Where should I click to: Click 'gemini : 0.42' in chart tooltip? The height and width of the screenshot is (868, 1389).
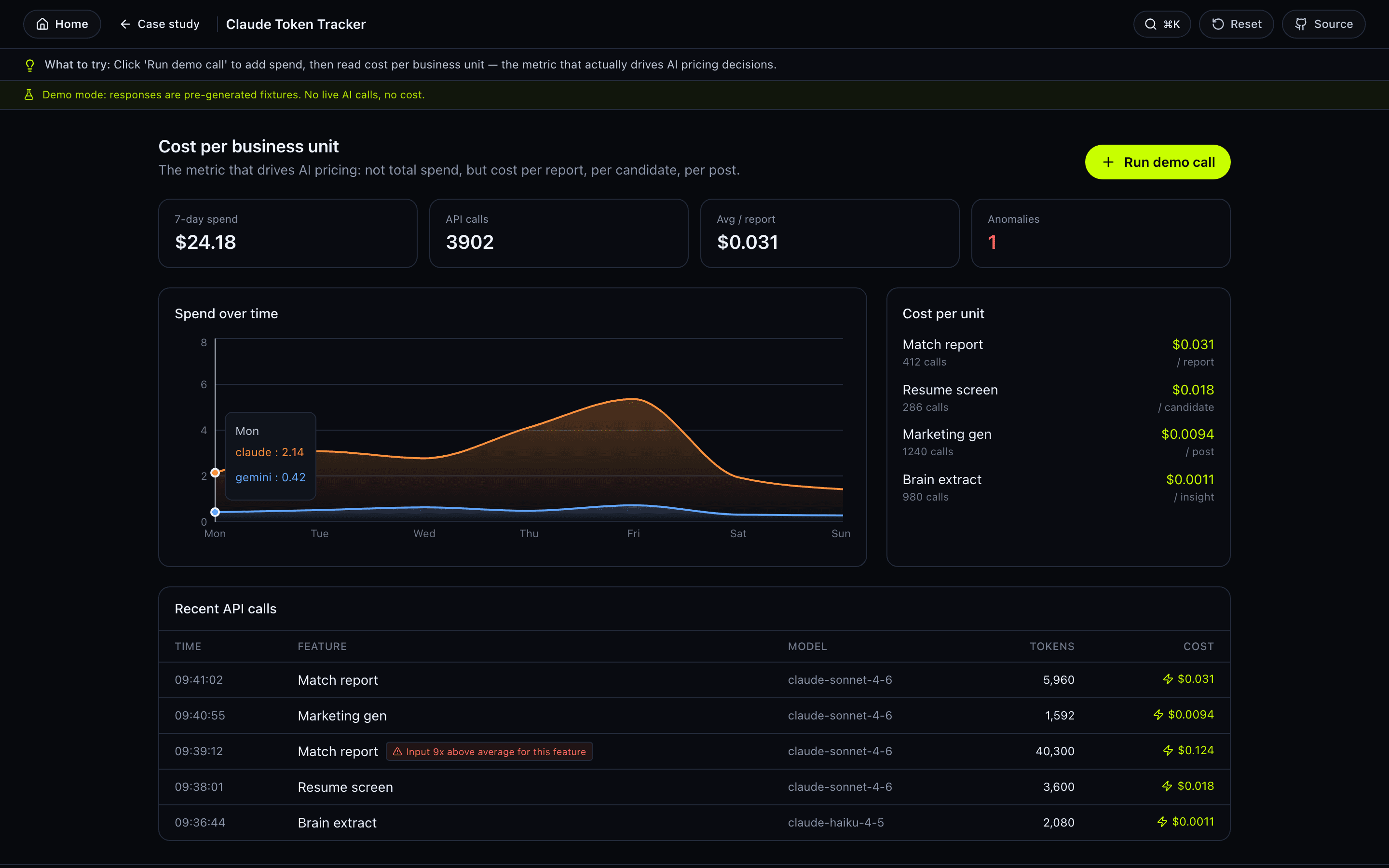click(271, 477)
